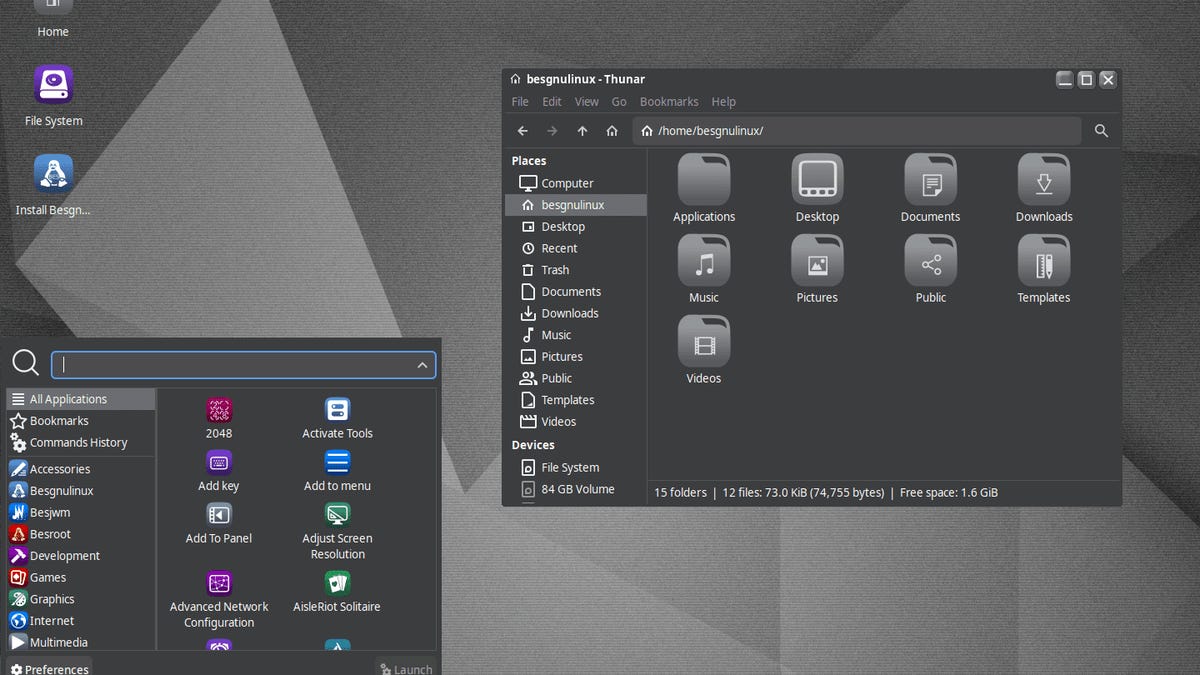Image resolution: width=1200 pixels, height=675 pixels.
Task: Select the Multimedia category
Action: 58,643
